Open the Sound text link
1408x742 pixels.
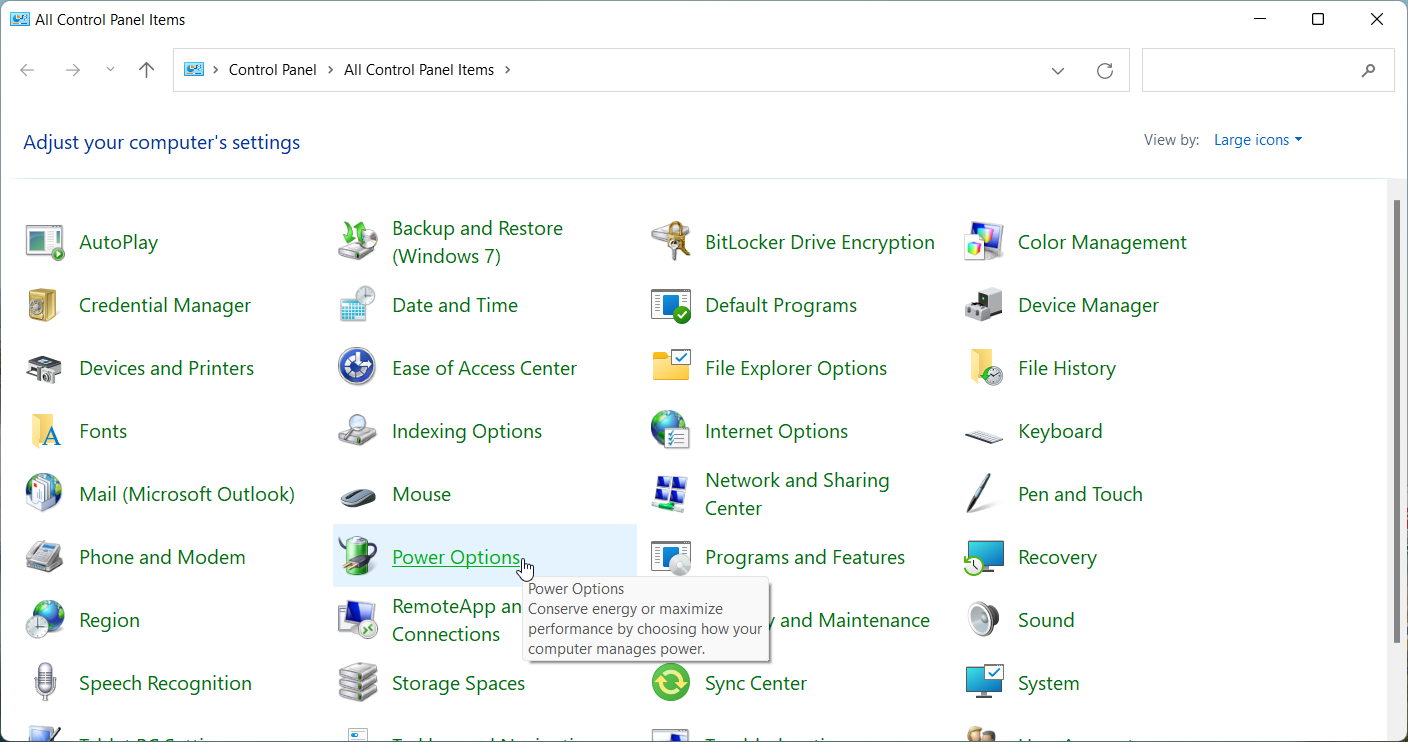[x=1046, y=620]
